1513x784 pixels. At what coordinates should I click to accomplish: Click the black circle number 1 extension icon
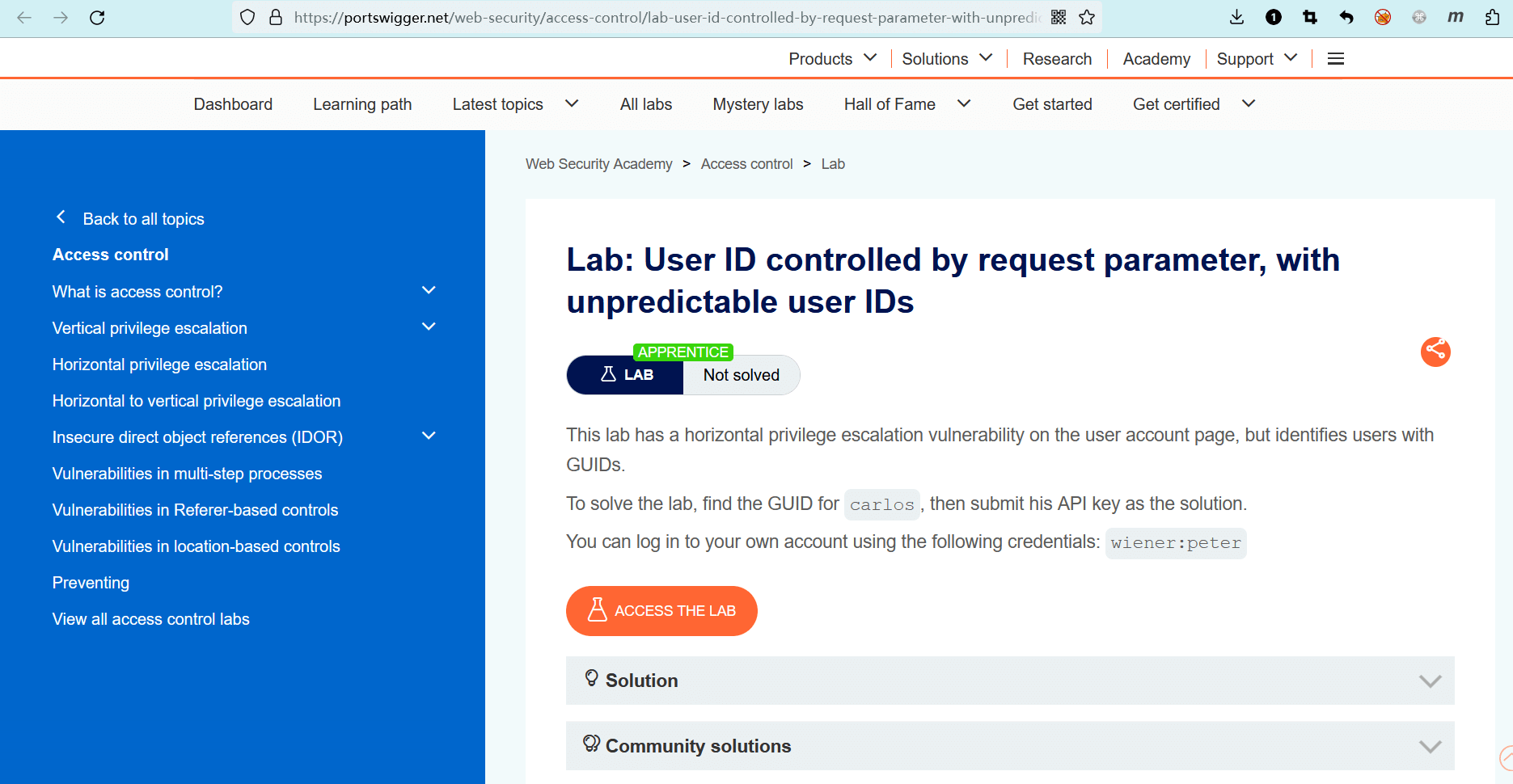tap(1274, 17)
